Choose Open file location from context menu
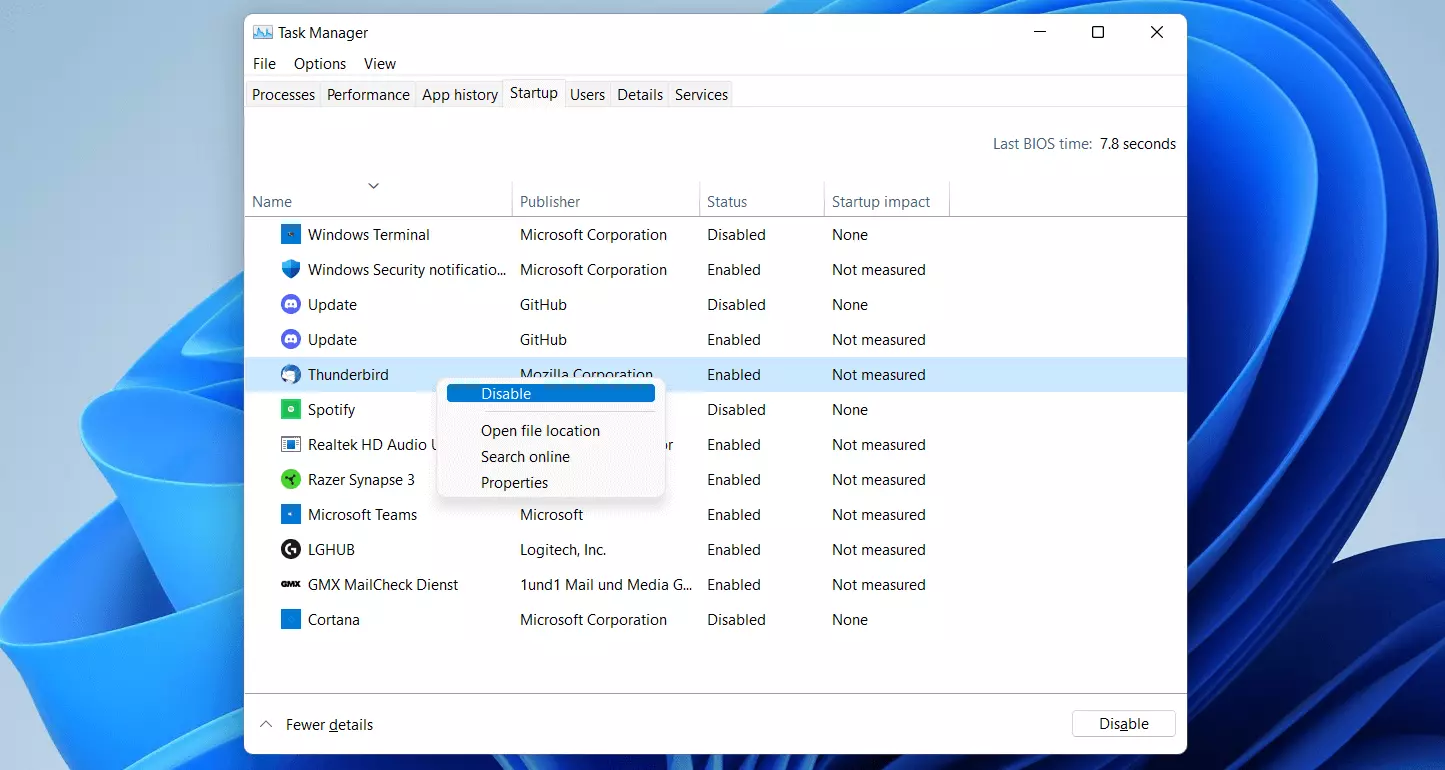 (x=540, y=430)
